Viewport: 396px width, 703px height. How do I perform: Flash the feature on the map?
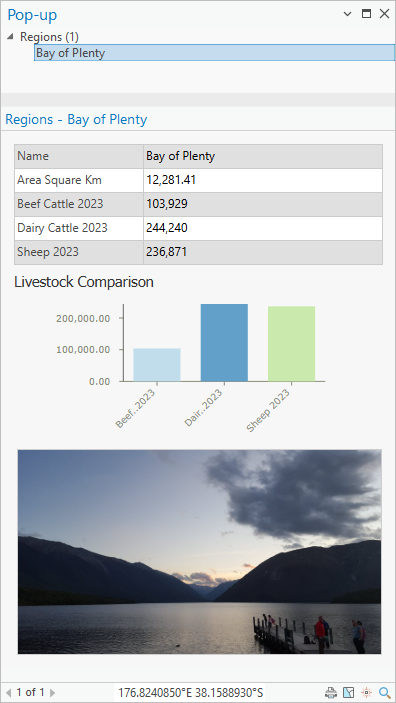coord(366,692)
